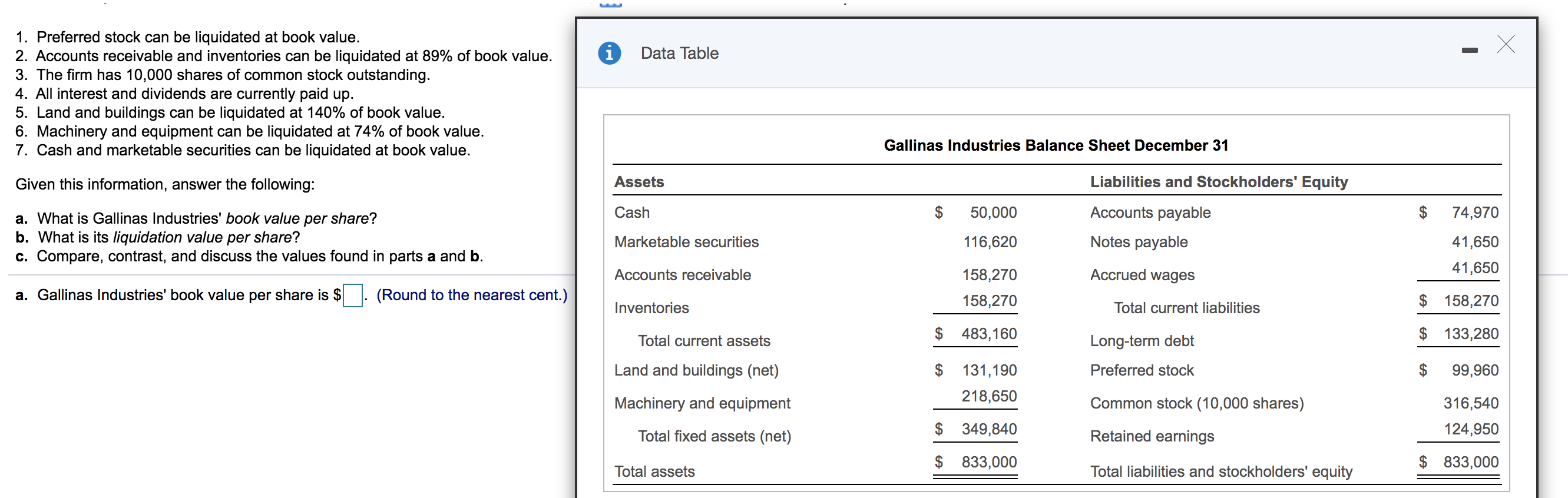The width and height of the screenshot is (1568, 498).
Task: Click the Preferred stock amount 99,960
Action: 1474,370
